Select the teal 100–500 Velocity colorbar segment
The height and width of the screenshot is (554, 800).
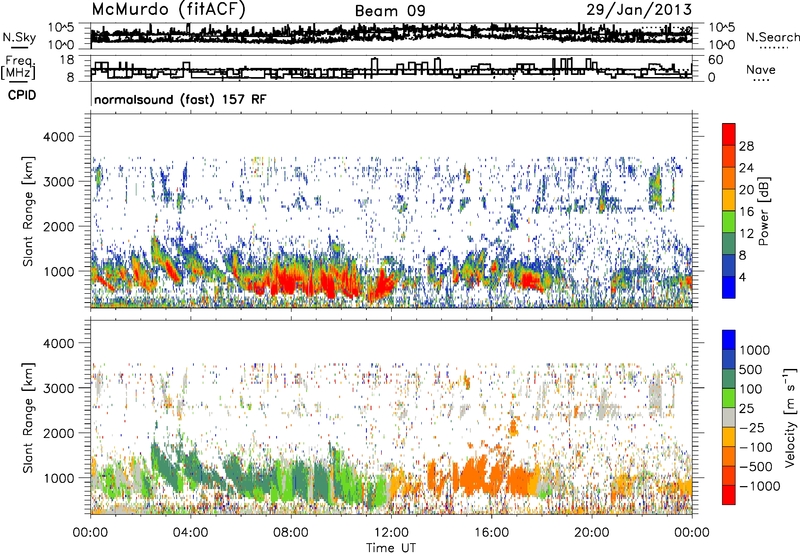tap(729, 379)
